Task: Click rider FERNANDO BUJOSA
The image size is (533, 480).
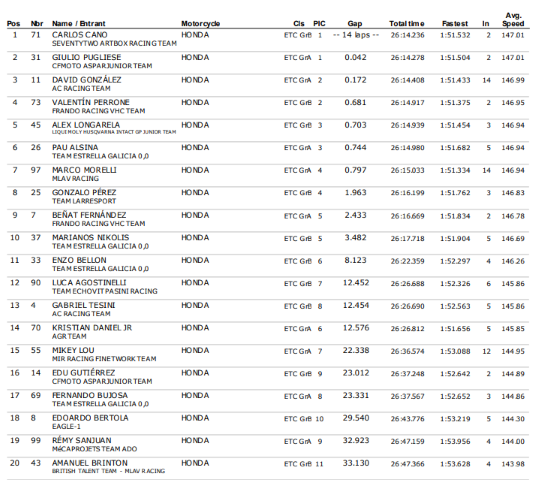Action: point(90,395)
